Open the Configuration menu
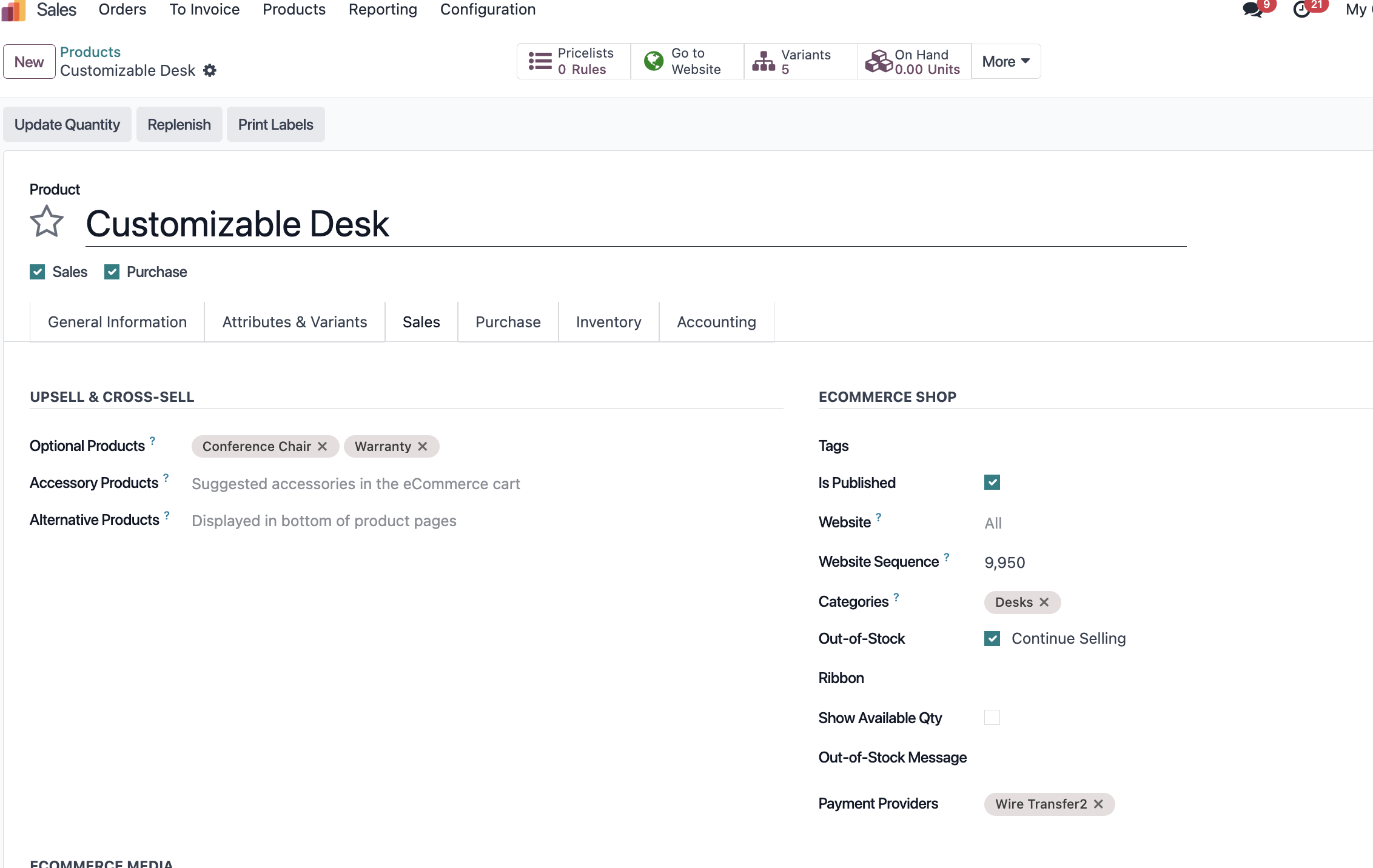 pyautogui.click(x=488, y=10)
